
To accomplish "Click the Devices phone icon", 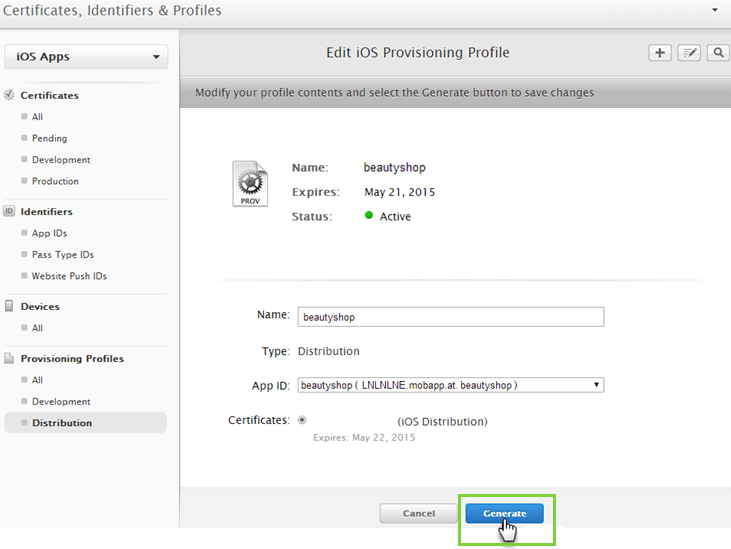I will pyautogui.click(x=10, y=307).
